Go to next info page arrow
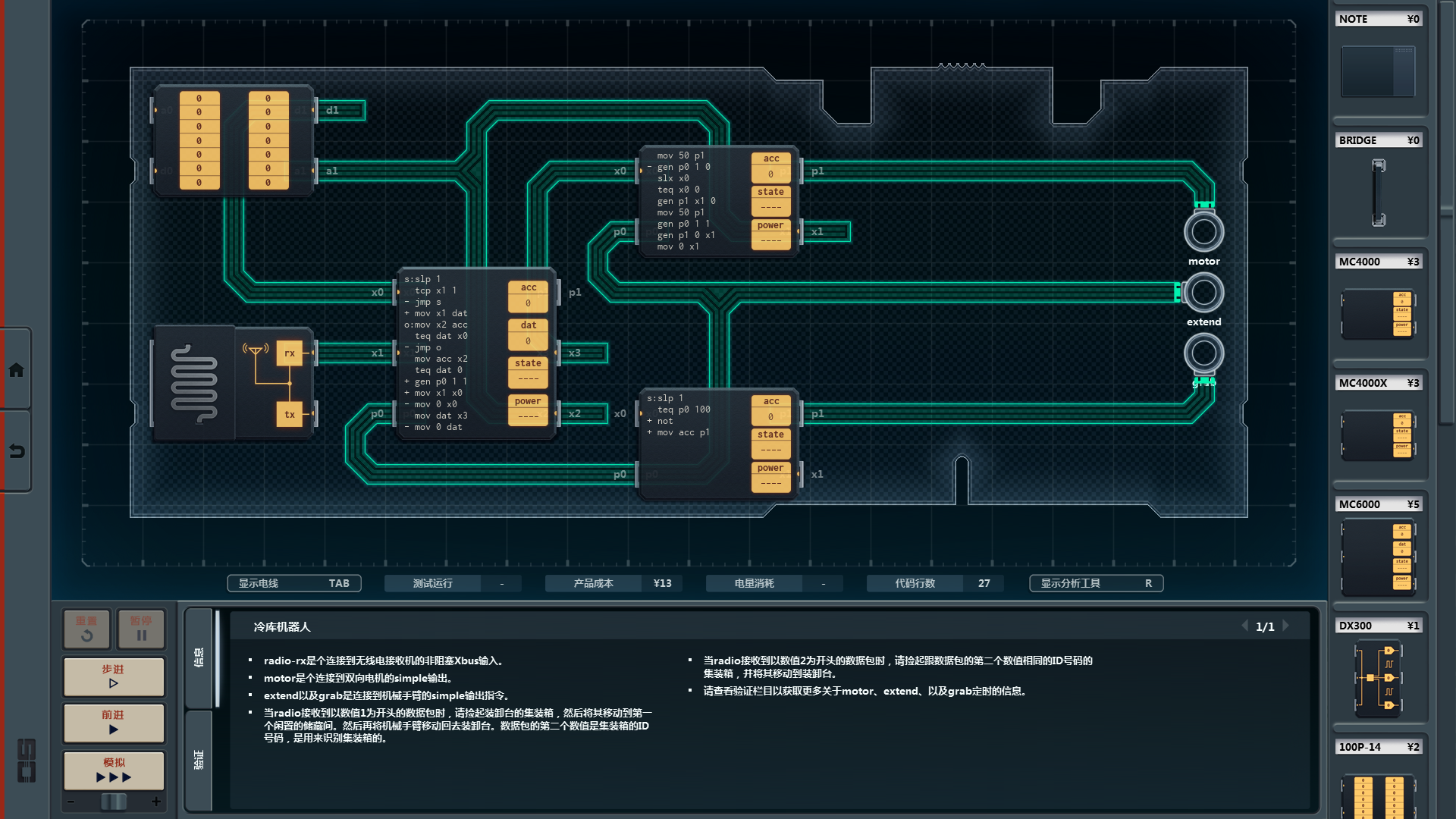1456x819 pixels. 1286,626
